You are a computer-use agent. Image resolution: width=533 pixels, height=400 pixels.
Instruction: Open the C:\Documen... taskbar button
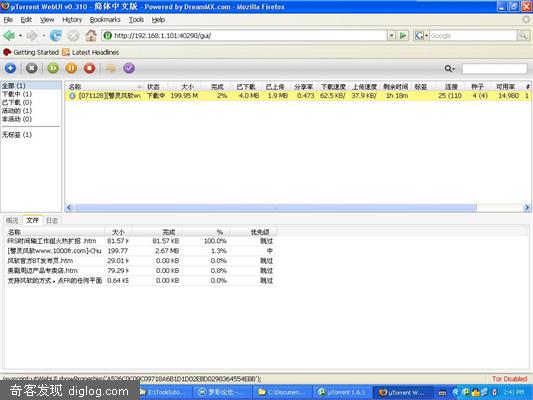(282, 392)
